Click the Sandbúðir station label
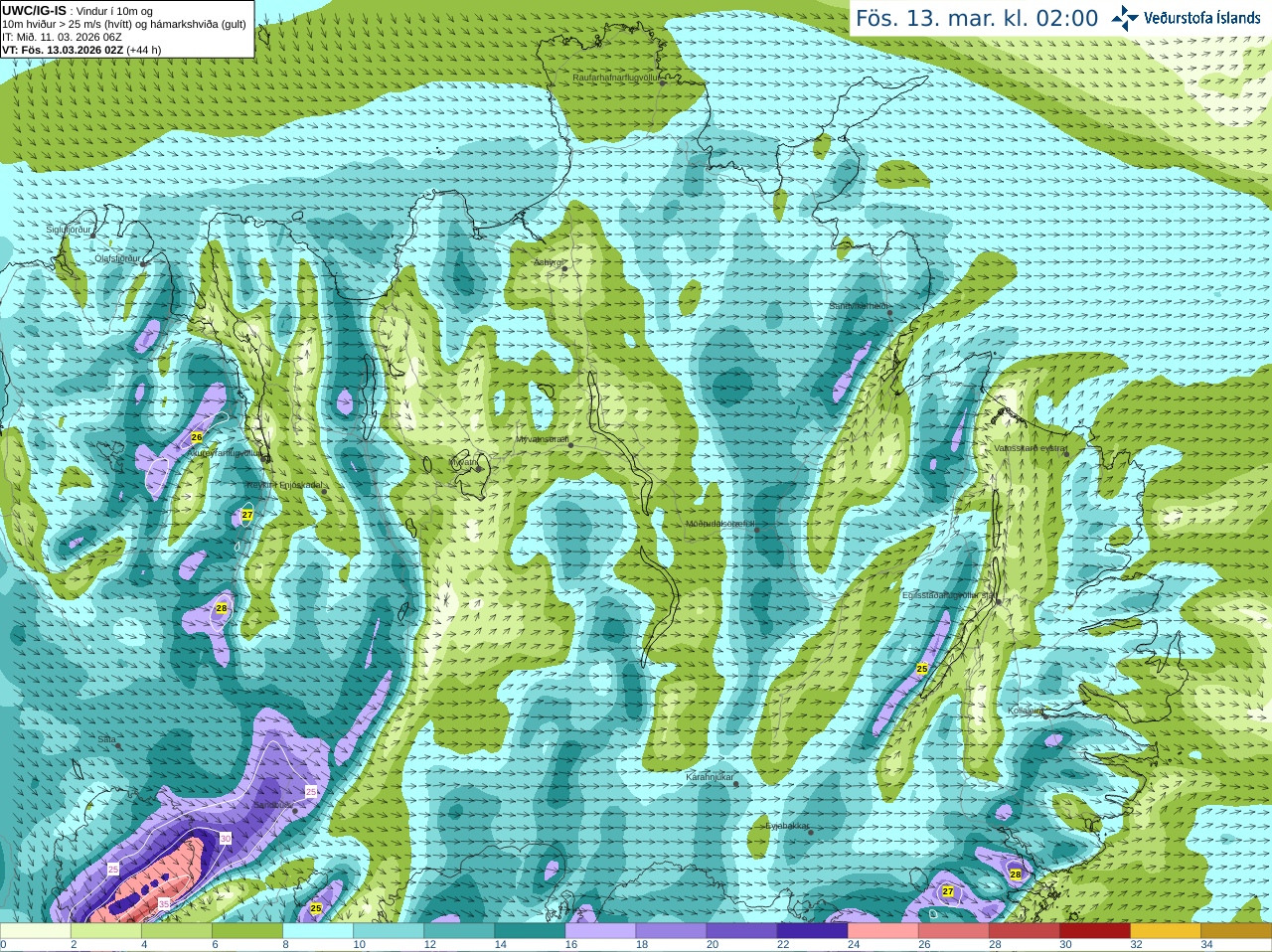This screenshot has width=1272, height=952. [x=272, y=805]
